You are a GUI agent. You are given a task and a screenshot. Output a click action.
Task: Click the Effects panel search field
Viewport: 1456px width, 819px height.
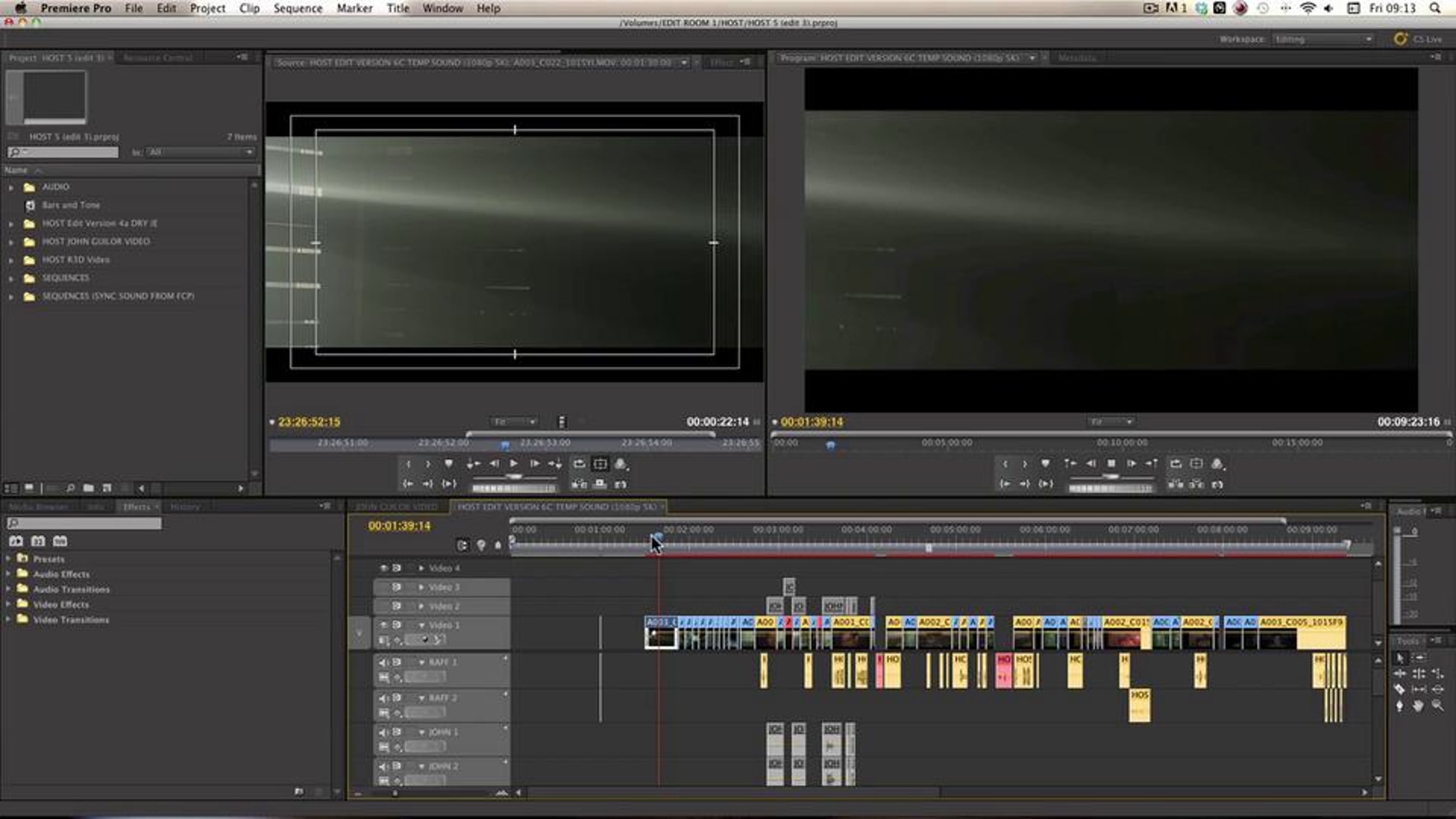(85, 523)
